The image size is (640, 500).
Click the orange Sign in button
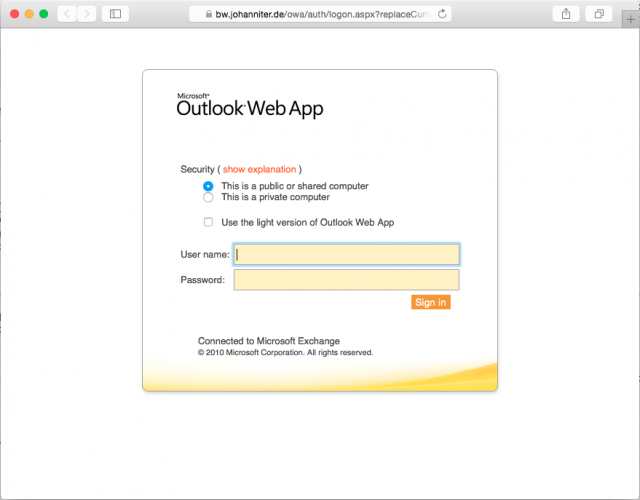point(431,302)
